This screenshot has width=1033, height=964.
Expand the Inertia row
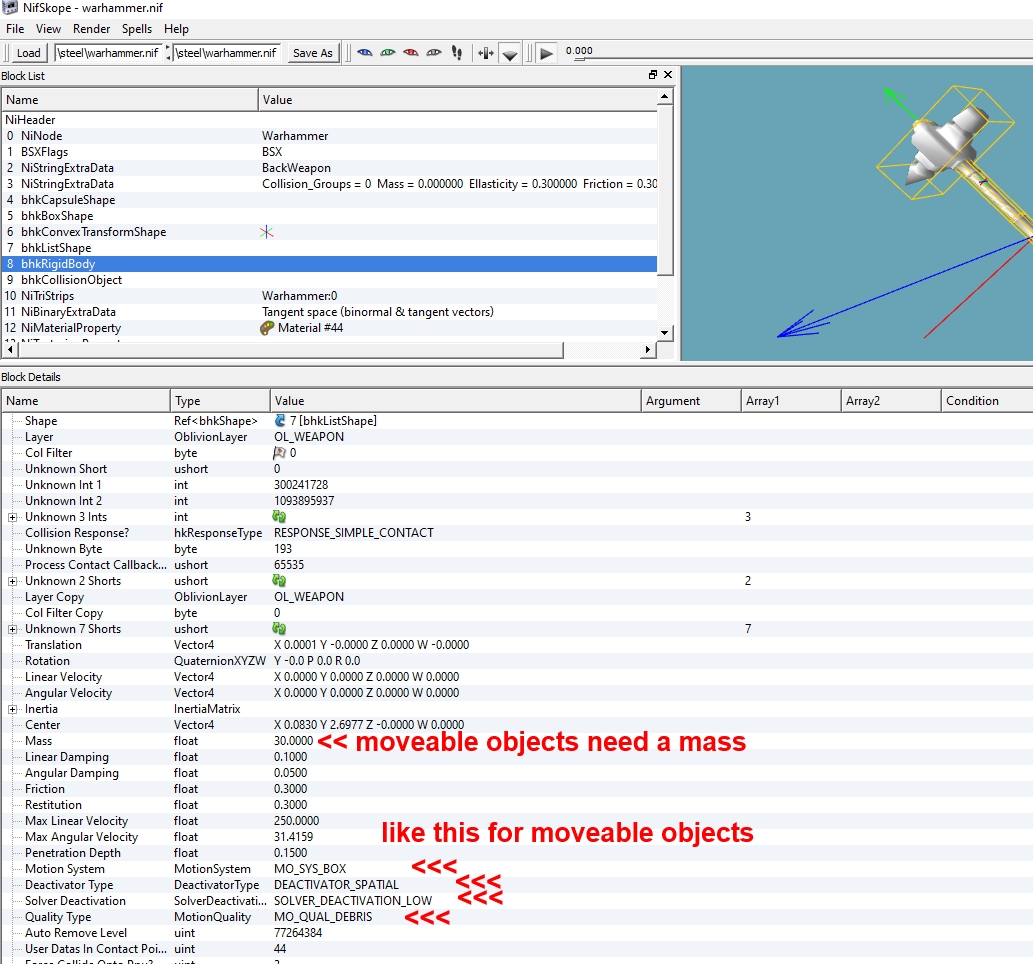13,709
